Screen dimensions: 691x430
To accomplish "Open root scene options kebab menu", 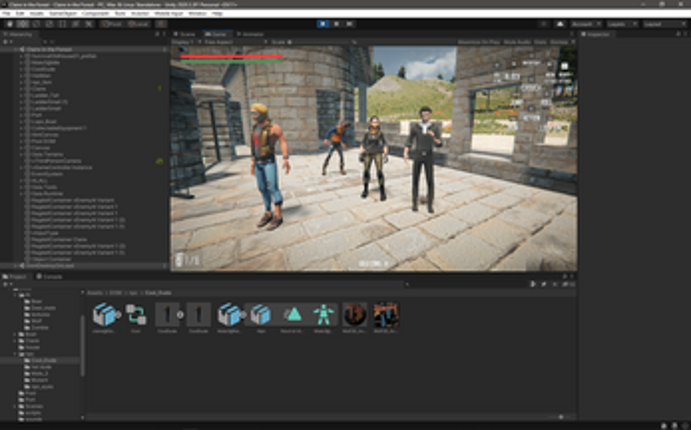I will [x=164, y=50].
